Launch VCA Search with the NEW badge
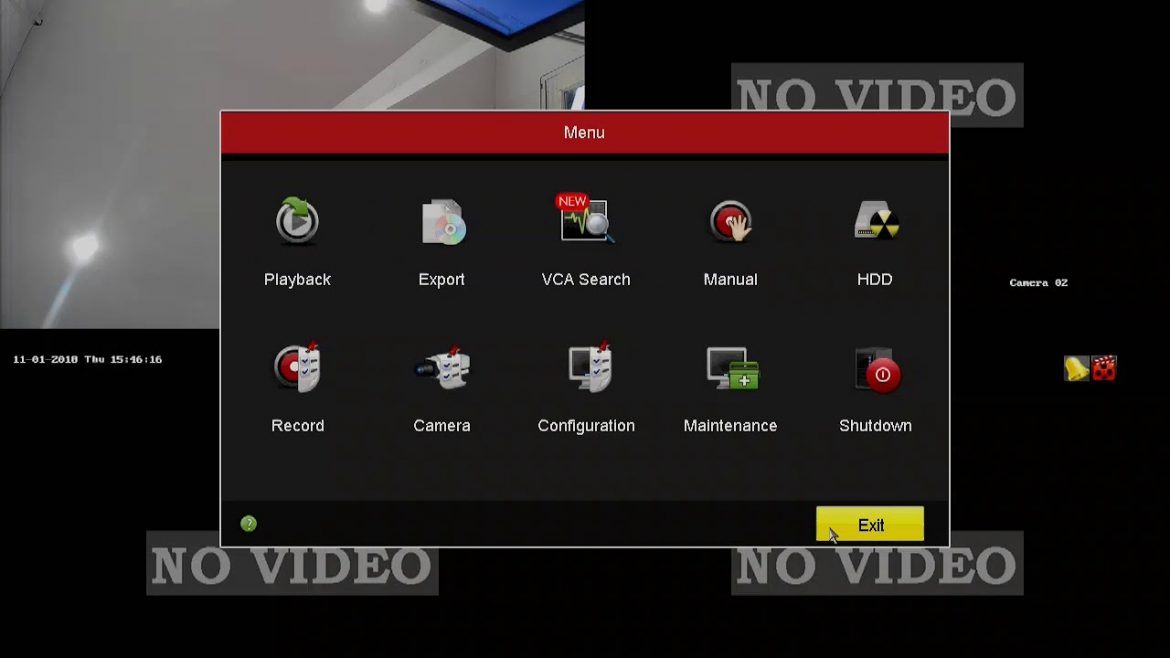1170x658 pixels. (x=586, y=220)
